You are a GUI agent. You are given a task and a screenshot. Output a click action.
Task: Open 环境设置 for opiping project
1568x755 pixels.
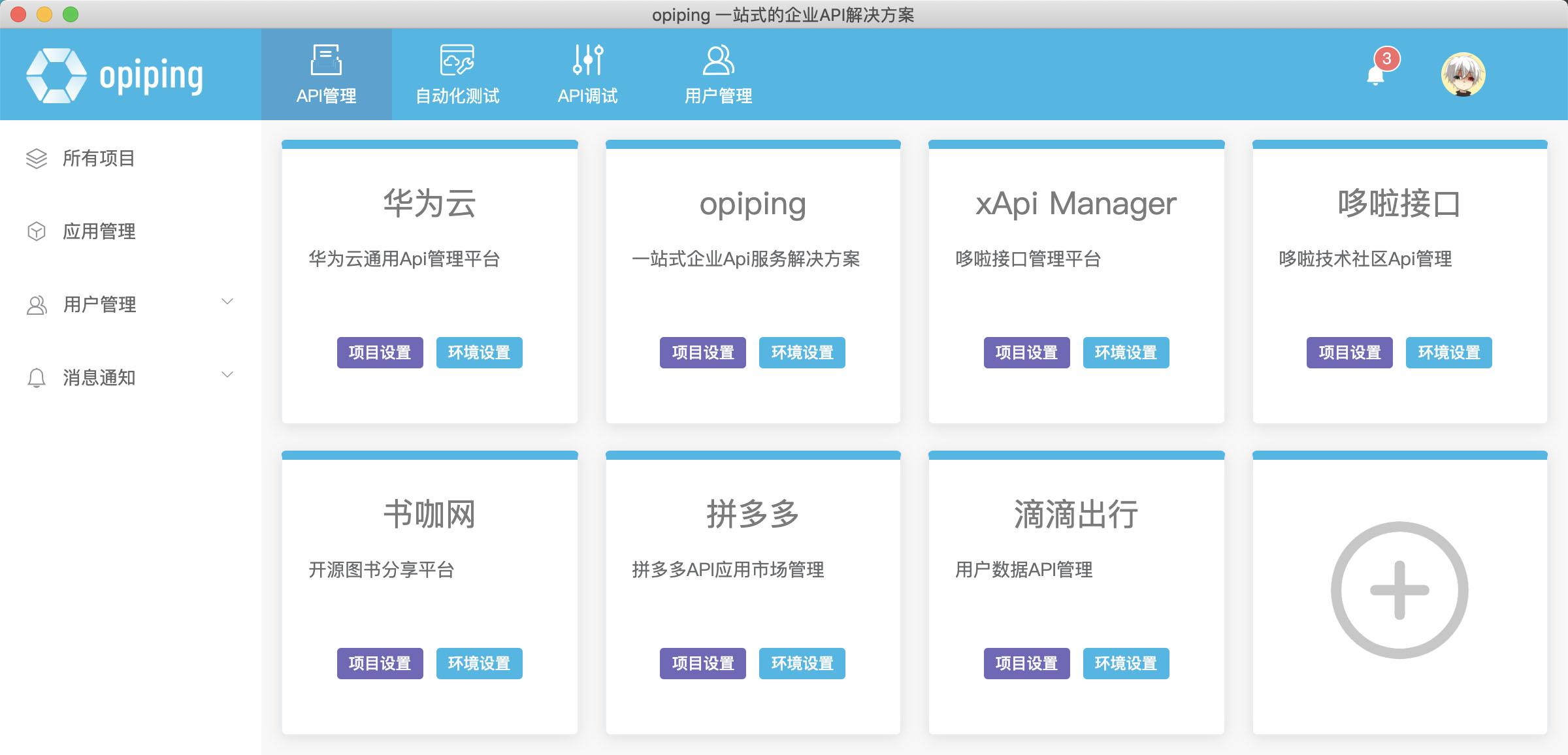tap(802, 353)
